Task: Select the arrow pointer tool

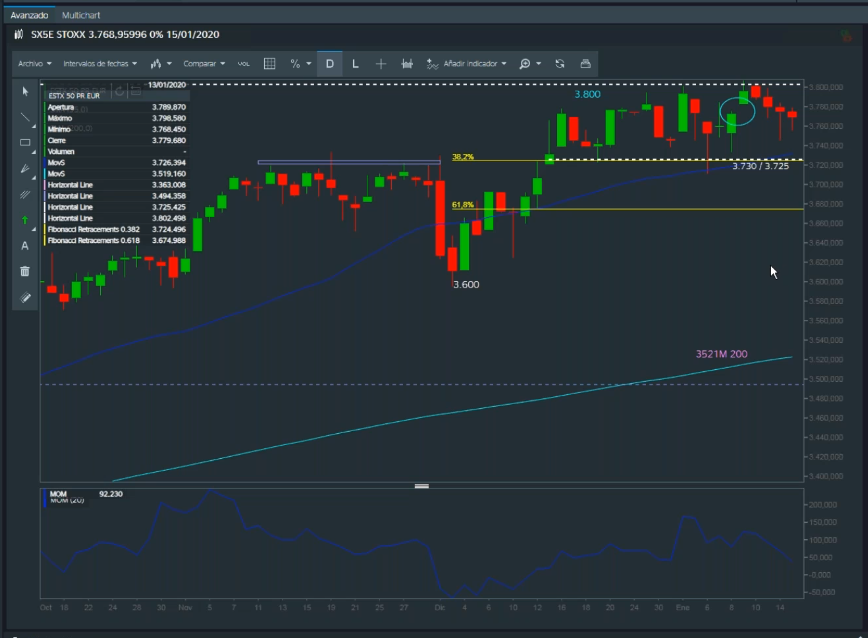Action: (x=25, y=91)
